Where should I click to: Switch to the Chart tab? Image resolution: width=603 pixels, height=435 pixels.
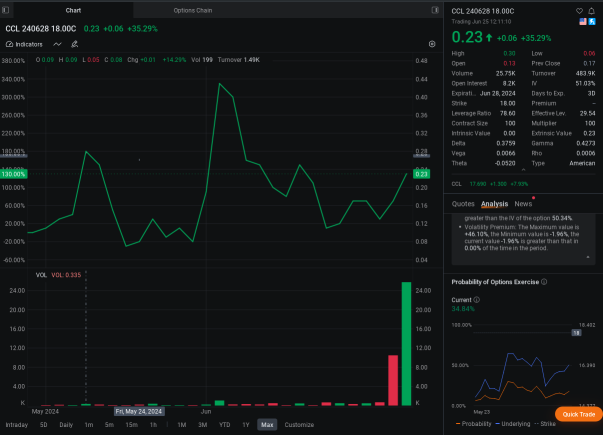coord(73,10)
